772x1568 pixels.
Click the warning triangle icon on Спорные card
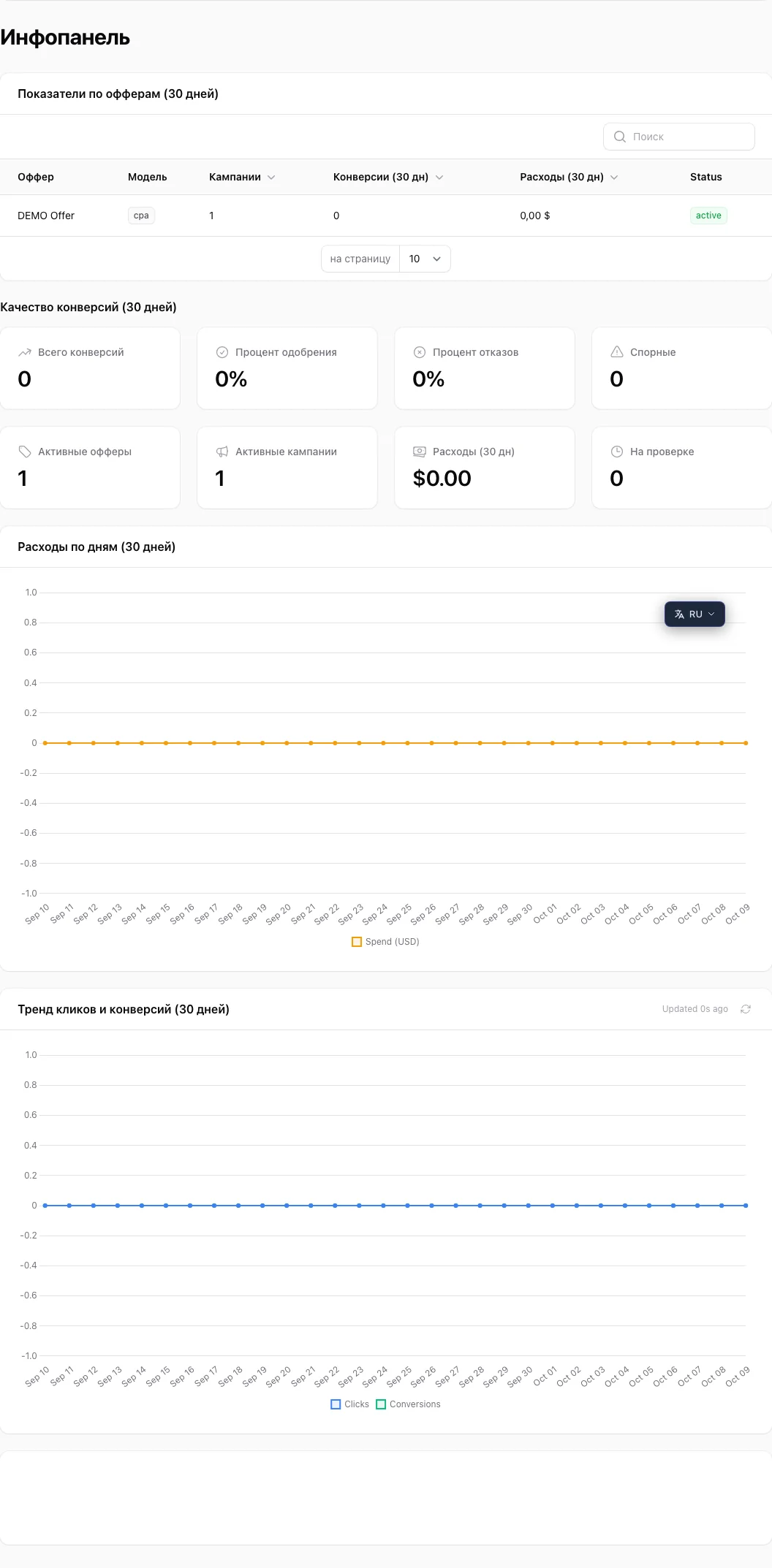tap(617, 352)
